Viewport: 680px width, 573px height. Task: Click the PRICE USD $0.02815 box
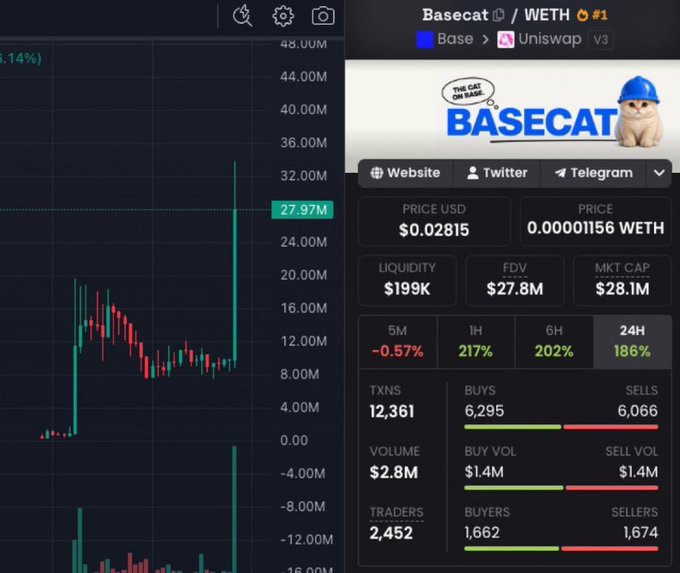pyautogui.click(x=434, y=221)
